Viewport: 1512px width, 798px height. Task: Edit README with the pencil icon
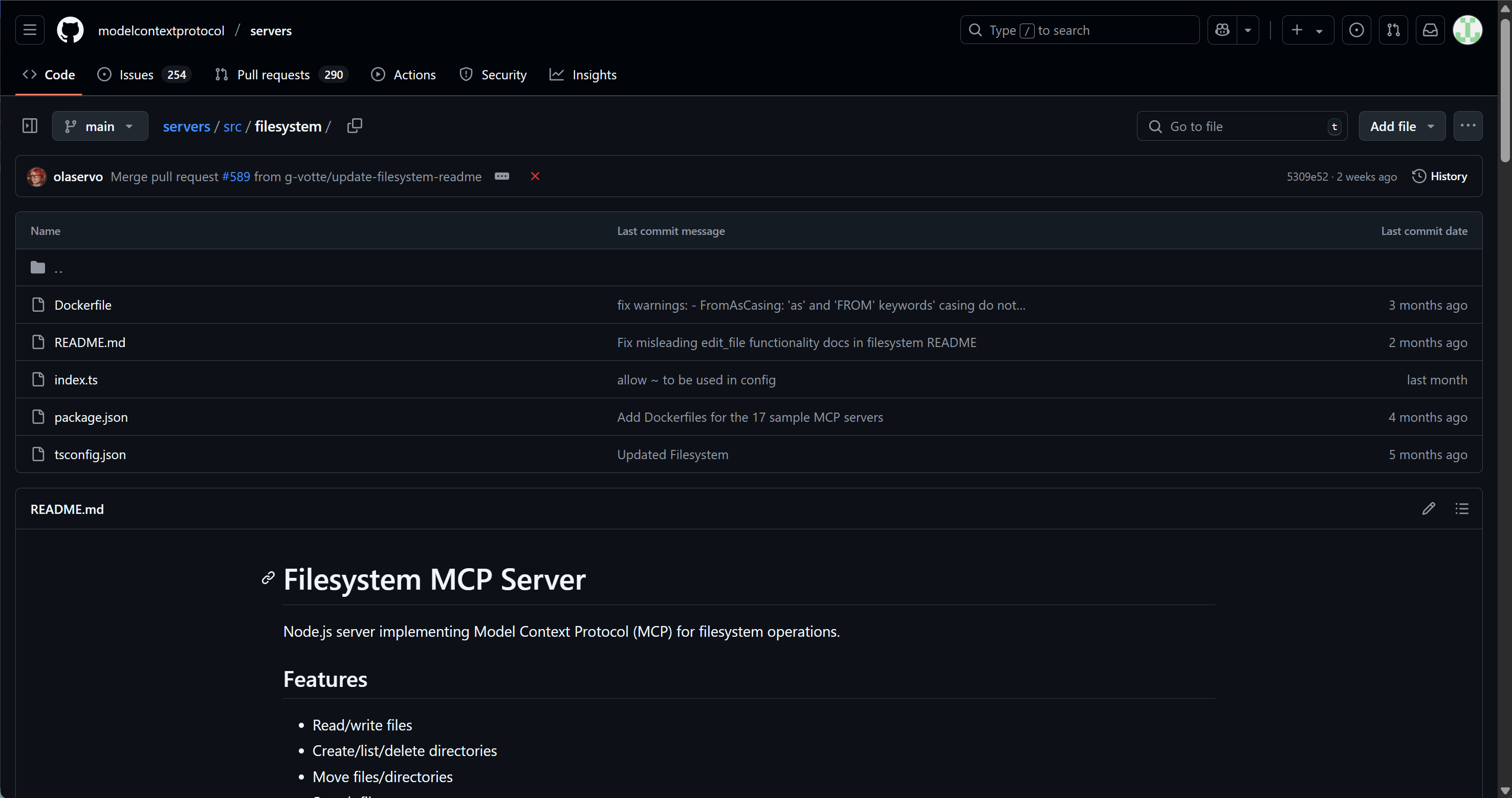point(1429,508)
